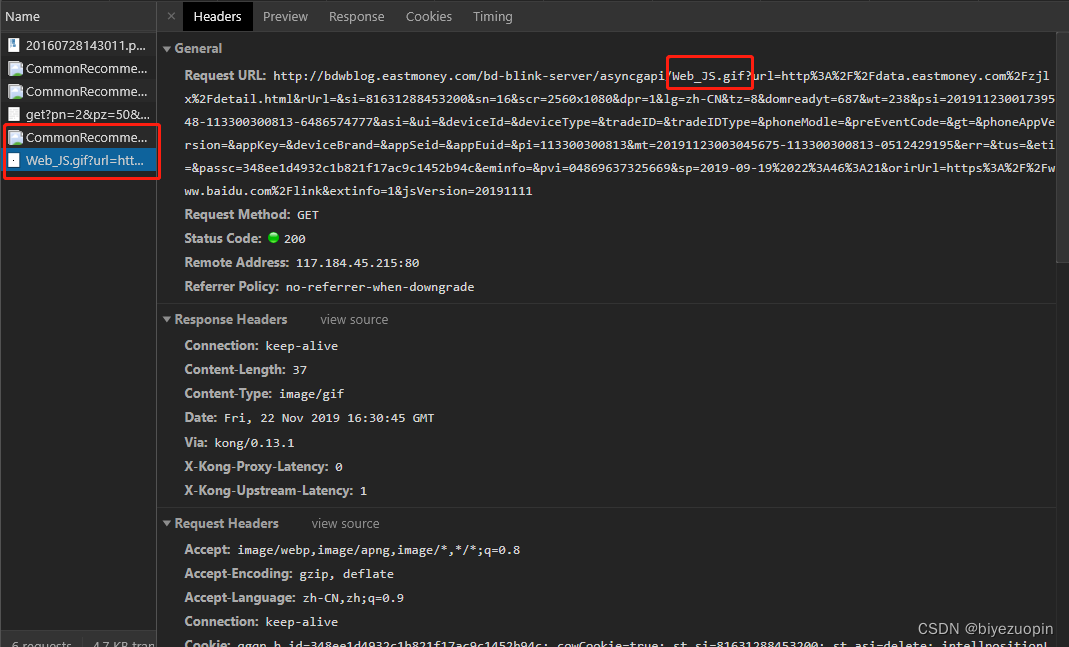Click the document icon of get?pn=2&pz=50 request
Screen dimensions: 1069x647
point(14,115)
